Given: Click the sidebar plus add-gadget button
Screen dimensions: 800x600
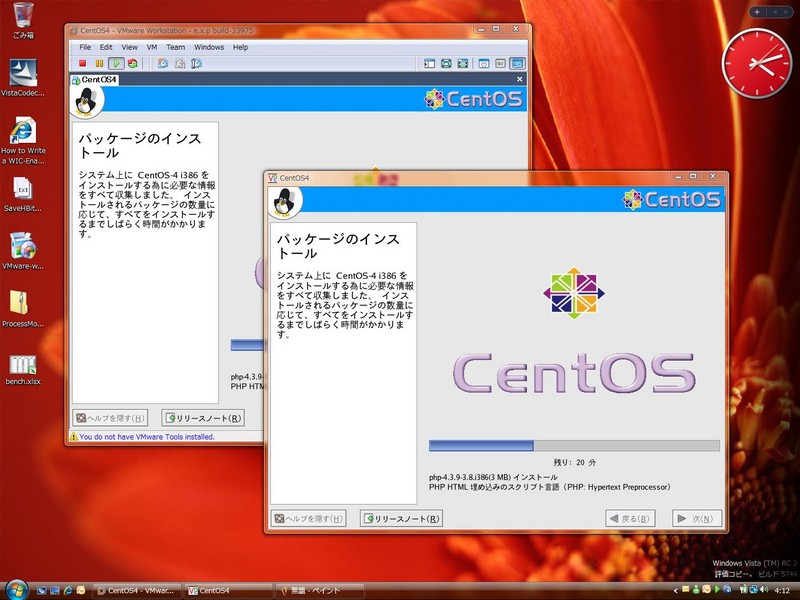Looking at the screenshot, I should (x=757, y=12).
